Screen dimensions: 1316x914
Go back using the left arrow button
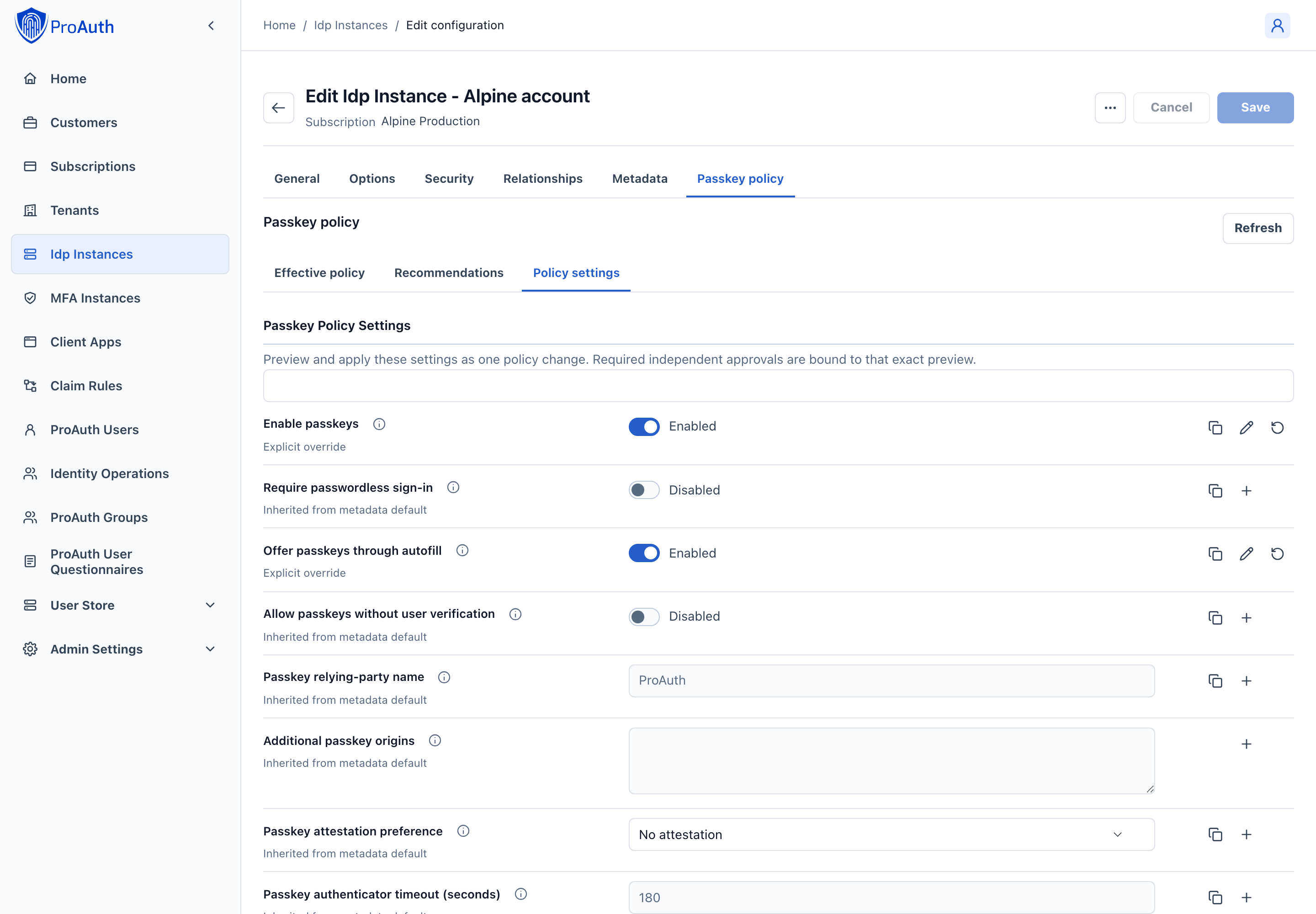point(278,108)
